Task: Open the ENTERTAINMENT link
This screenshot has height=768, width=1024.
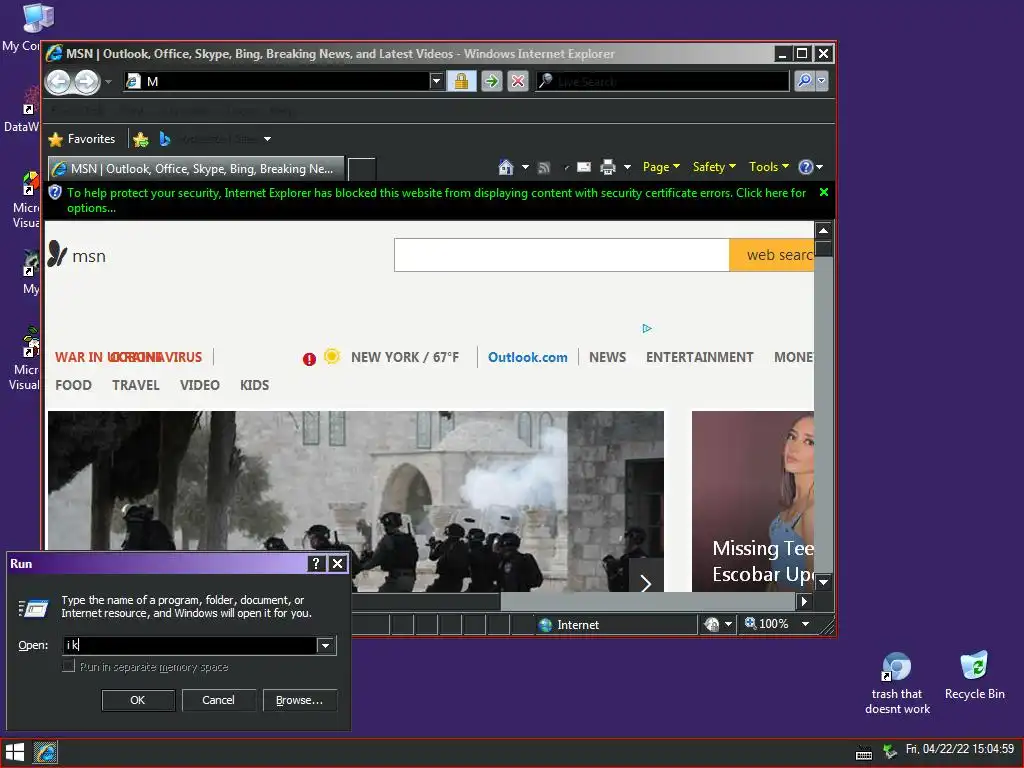Action: coord(699,357)
